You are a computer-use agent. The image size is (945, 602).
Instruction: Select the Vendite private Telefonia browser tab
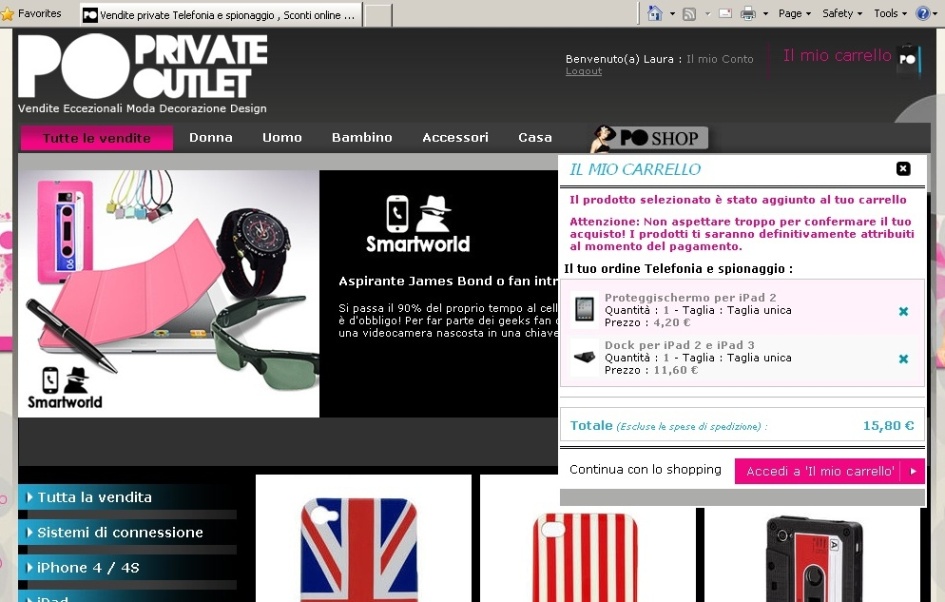(221, 15)
